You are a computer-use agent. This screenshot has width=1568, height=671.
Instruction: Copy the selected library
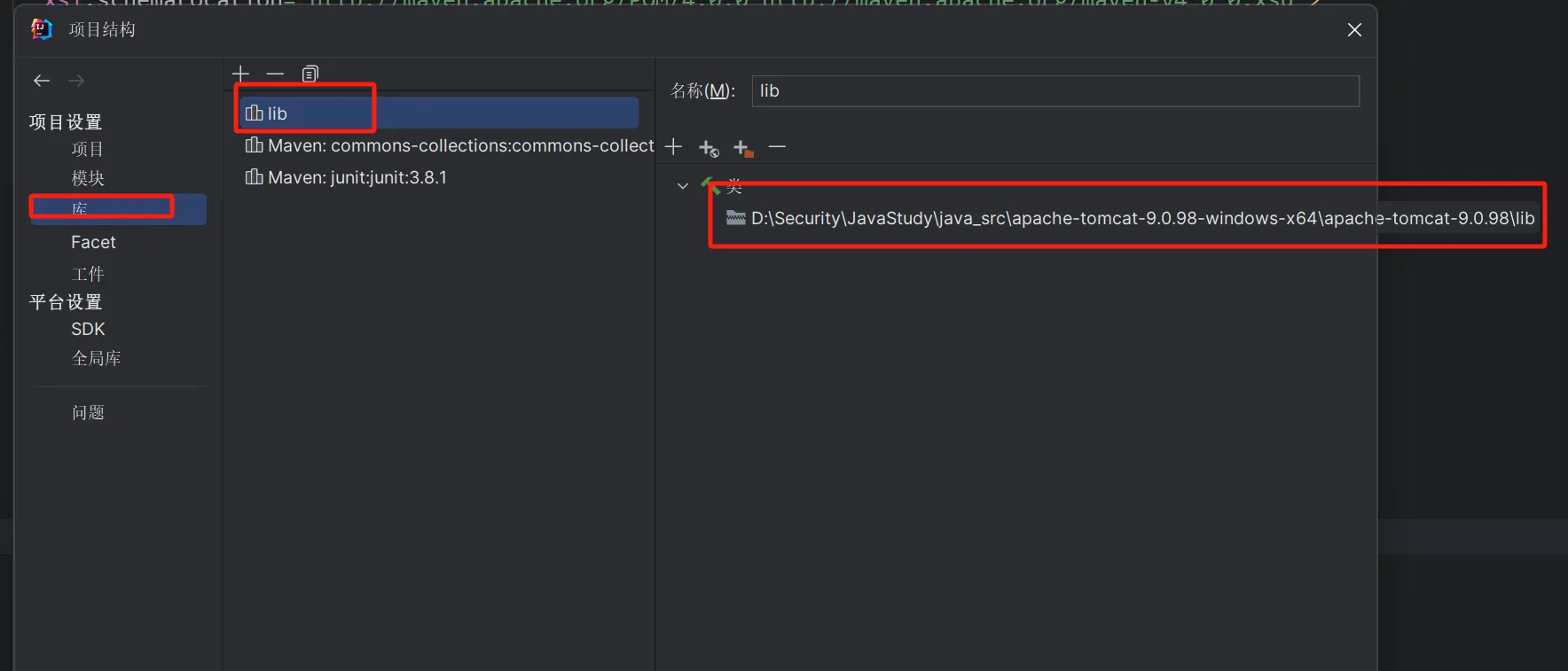(x=310, y=74)
